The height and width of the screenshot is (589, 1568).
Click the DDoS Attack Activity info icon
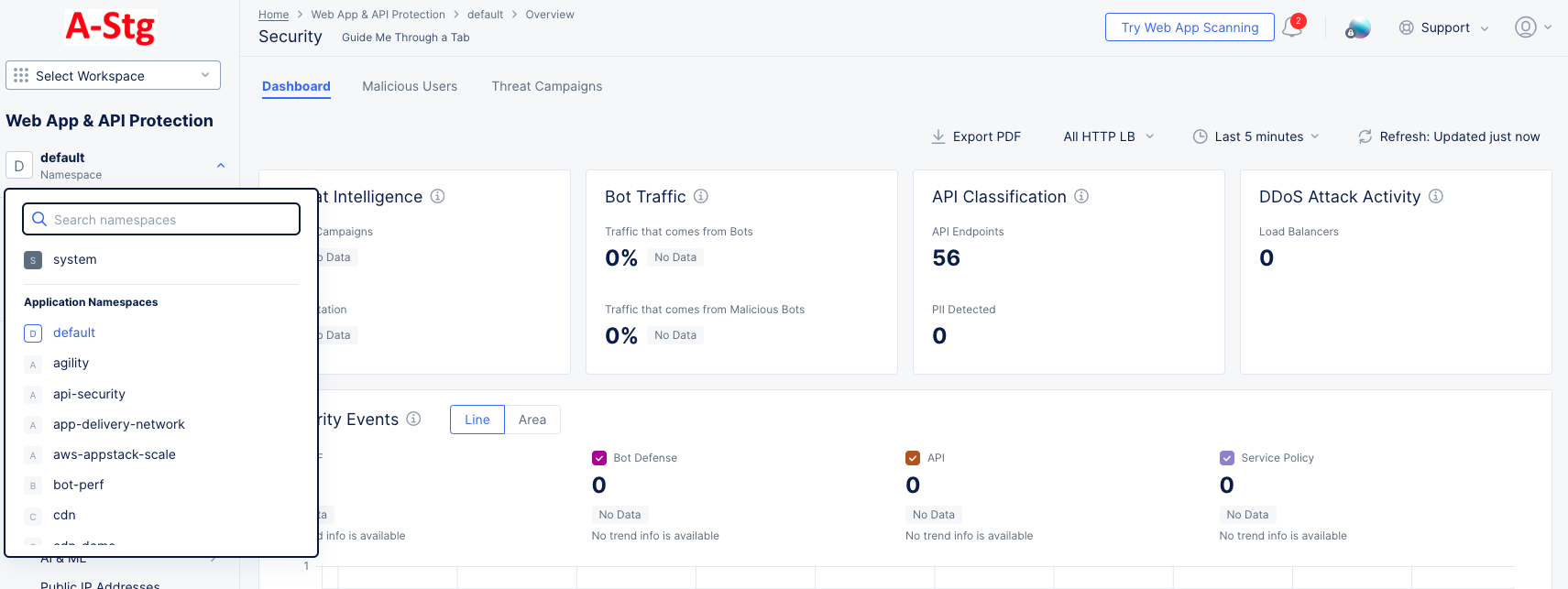coord(1436,196)
